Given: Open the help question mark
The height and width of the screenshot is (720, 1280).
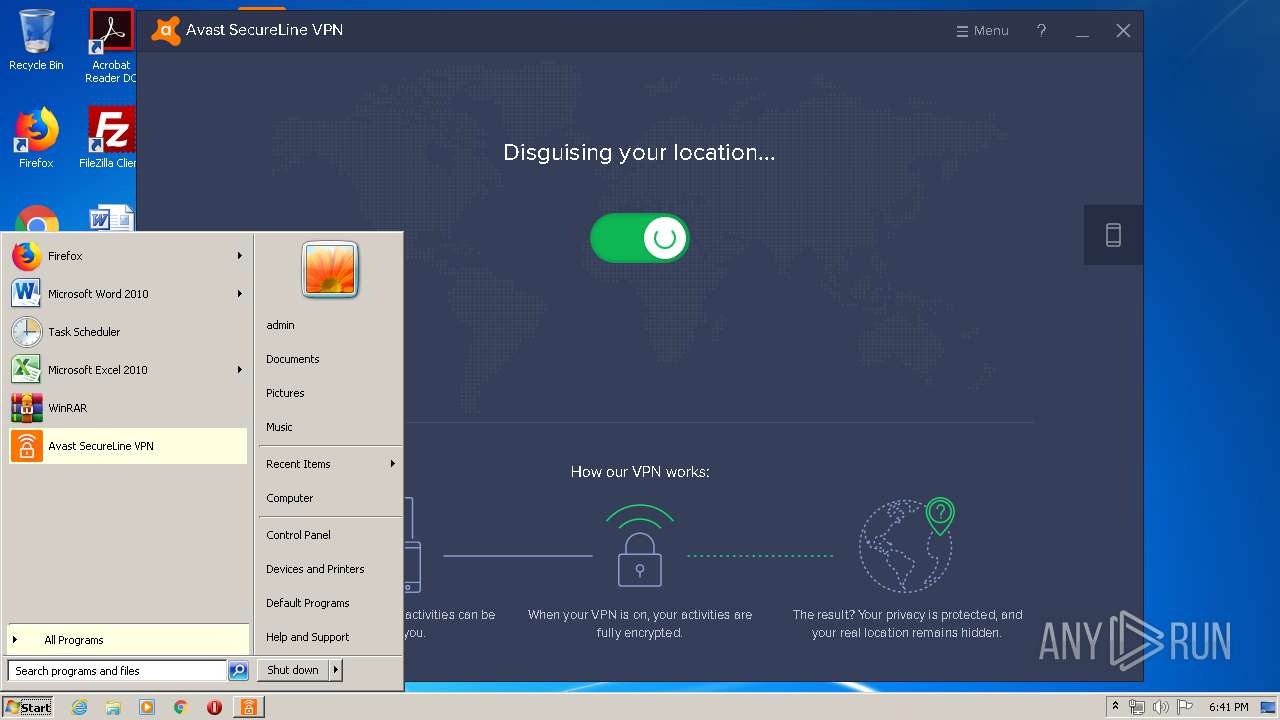Looking at the screenshot, I should [x=1041, y=31].
